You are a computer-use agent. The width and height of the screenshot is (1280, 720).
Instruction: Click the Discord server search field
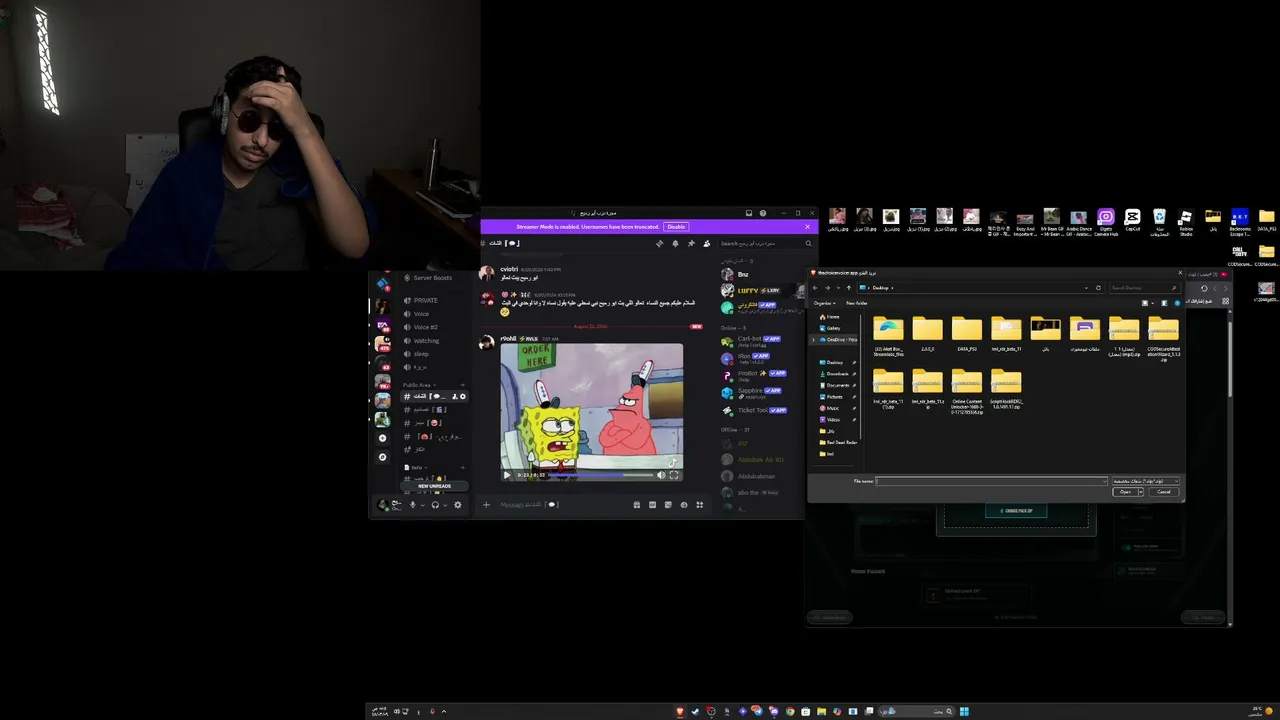point(766,243)
